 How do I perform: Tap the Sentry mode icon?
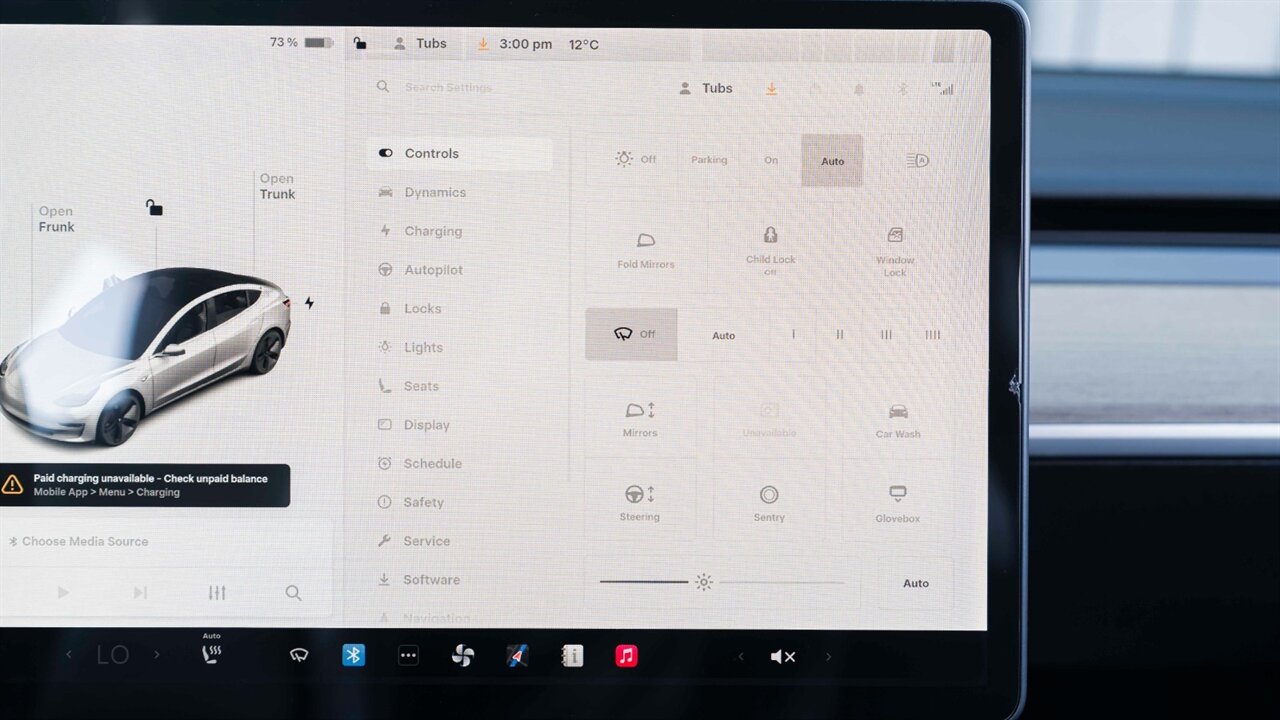click(x=769, y=502)
